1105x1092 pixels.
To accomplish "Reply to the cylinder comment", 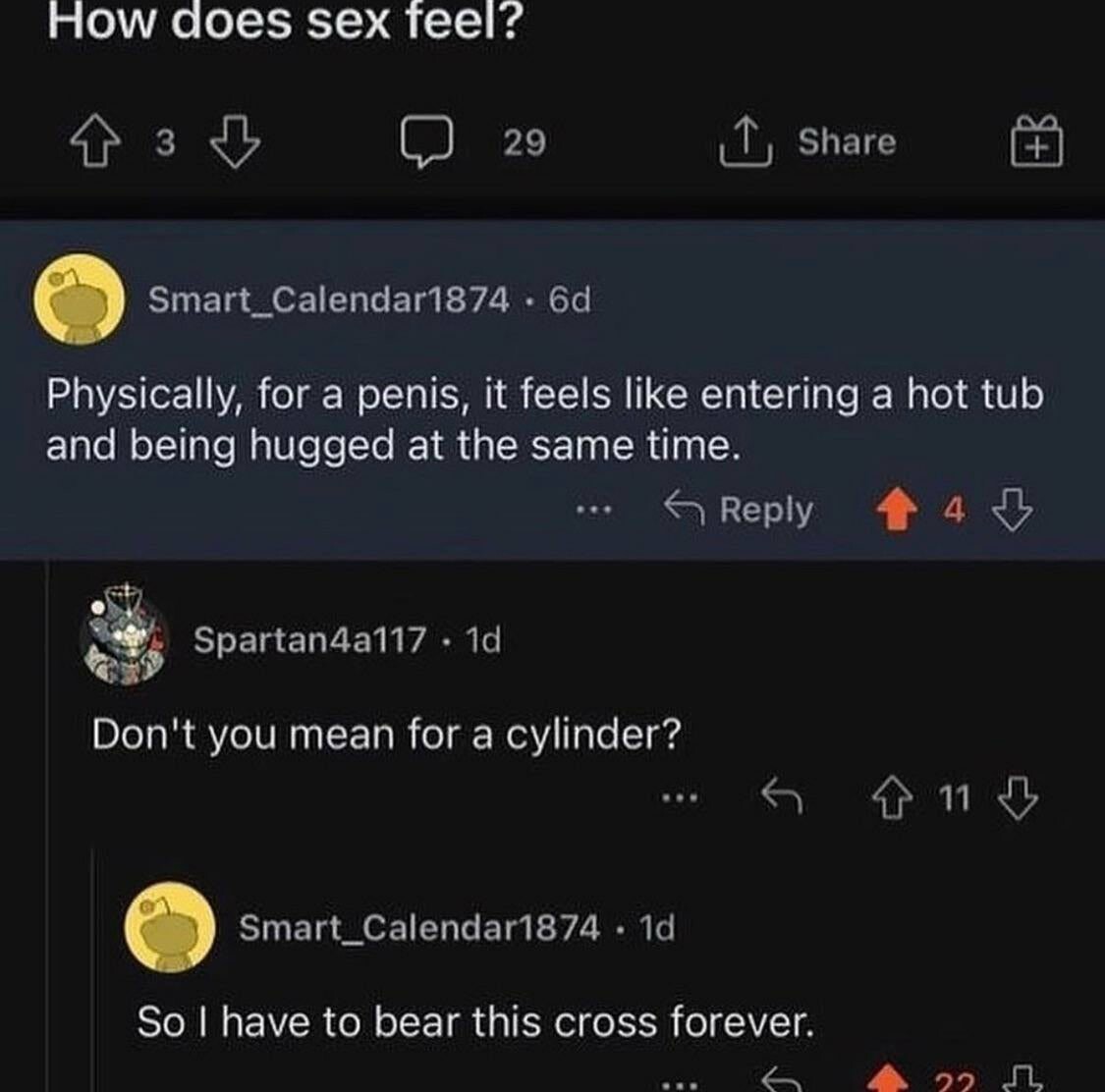I will tap(785, 798).
